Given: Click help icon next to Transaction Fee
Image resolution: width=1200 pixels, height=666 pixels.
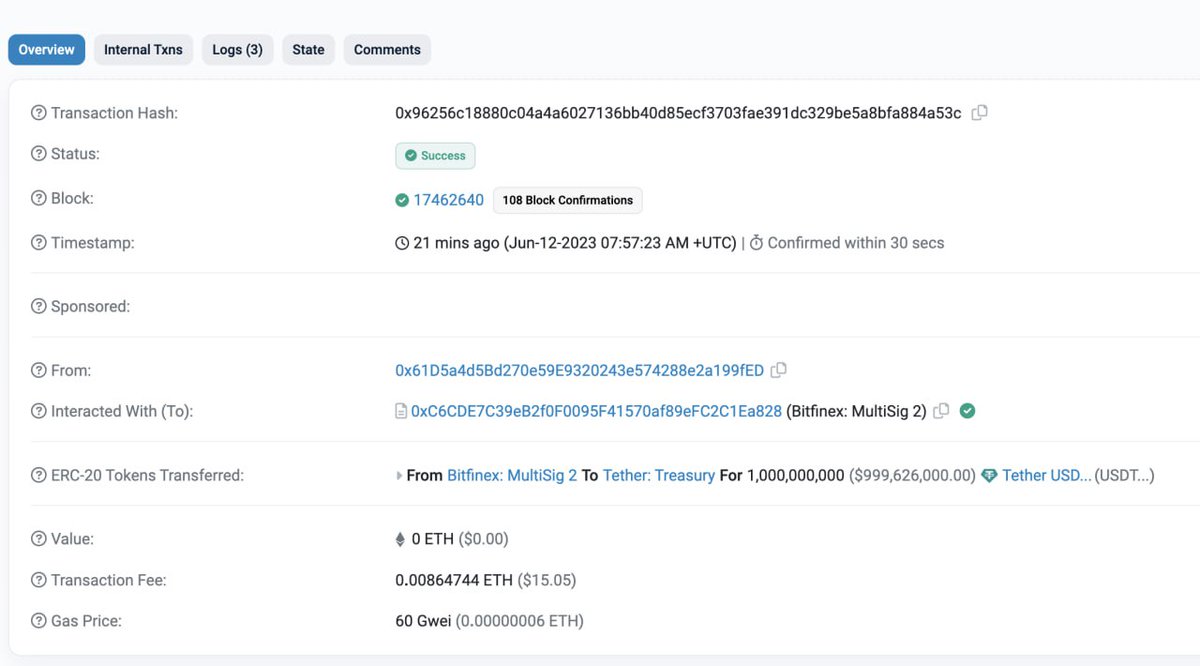Looking at the screenshot, I should [x=39, y=580].
